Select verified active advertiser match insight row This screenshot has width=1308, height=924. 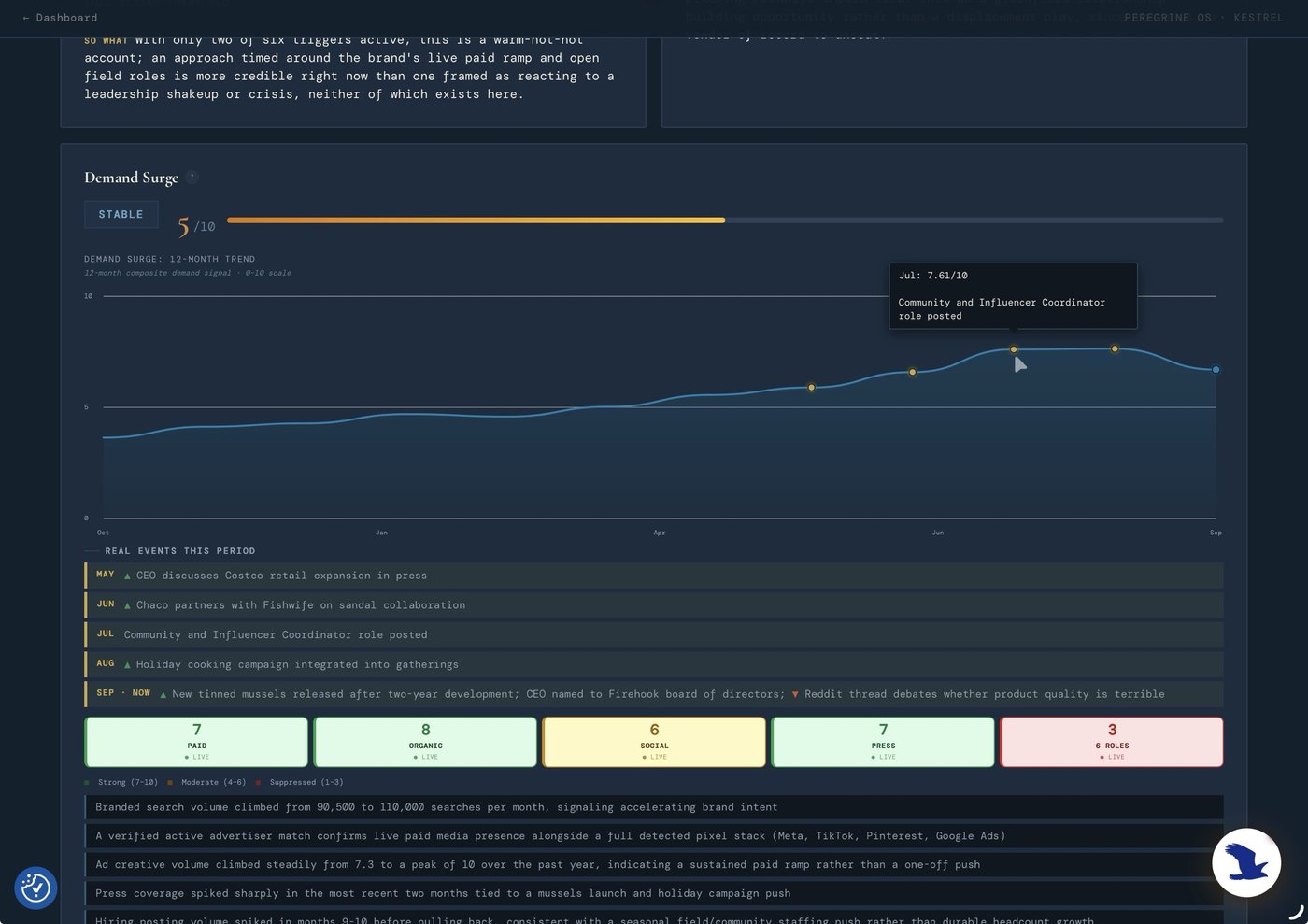pos(654,836)
